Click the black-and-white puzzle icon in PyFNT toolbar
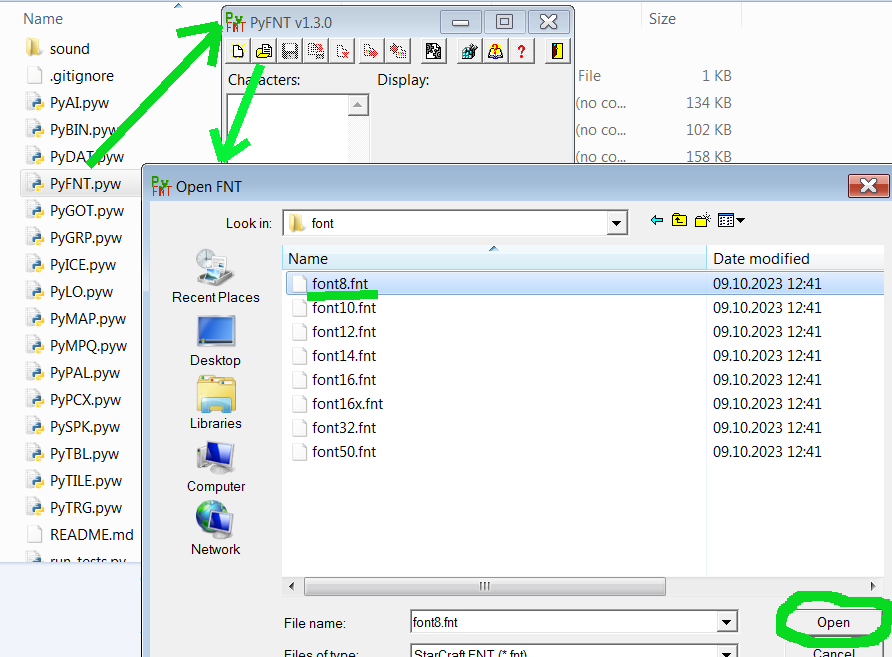 433,51
